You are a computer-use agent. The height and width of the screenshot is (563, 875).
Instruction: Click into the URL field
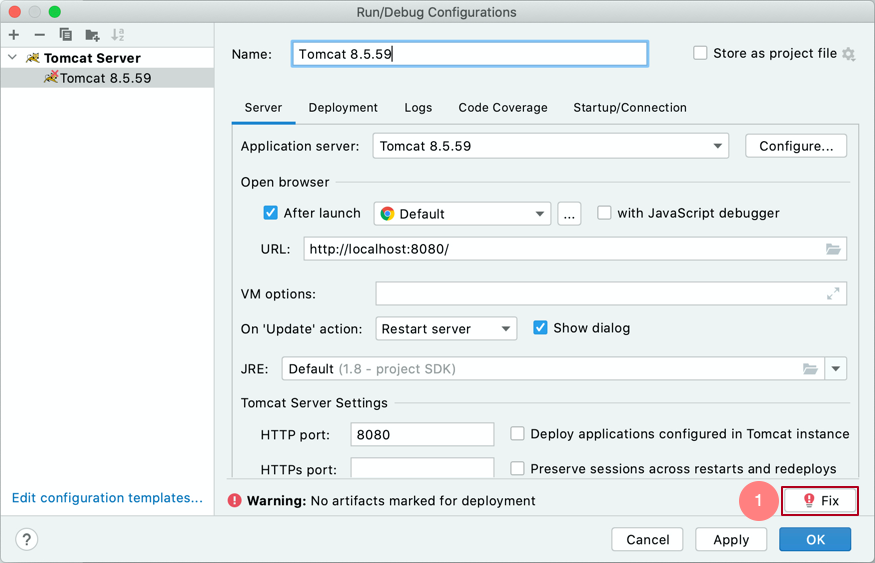tap(575, 249)
